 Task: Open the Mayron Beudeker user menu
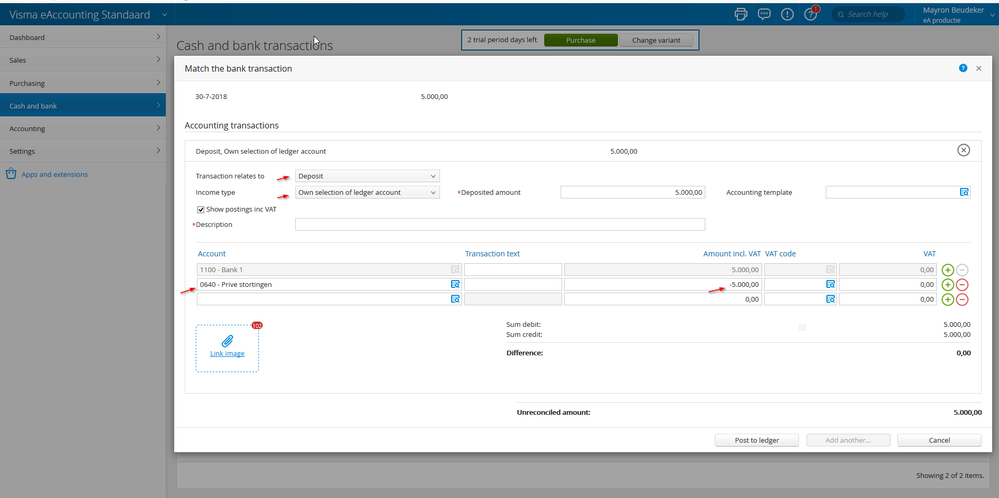tap(958, 15)
